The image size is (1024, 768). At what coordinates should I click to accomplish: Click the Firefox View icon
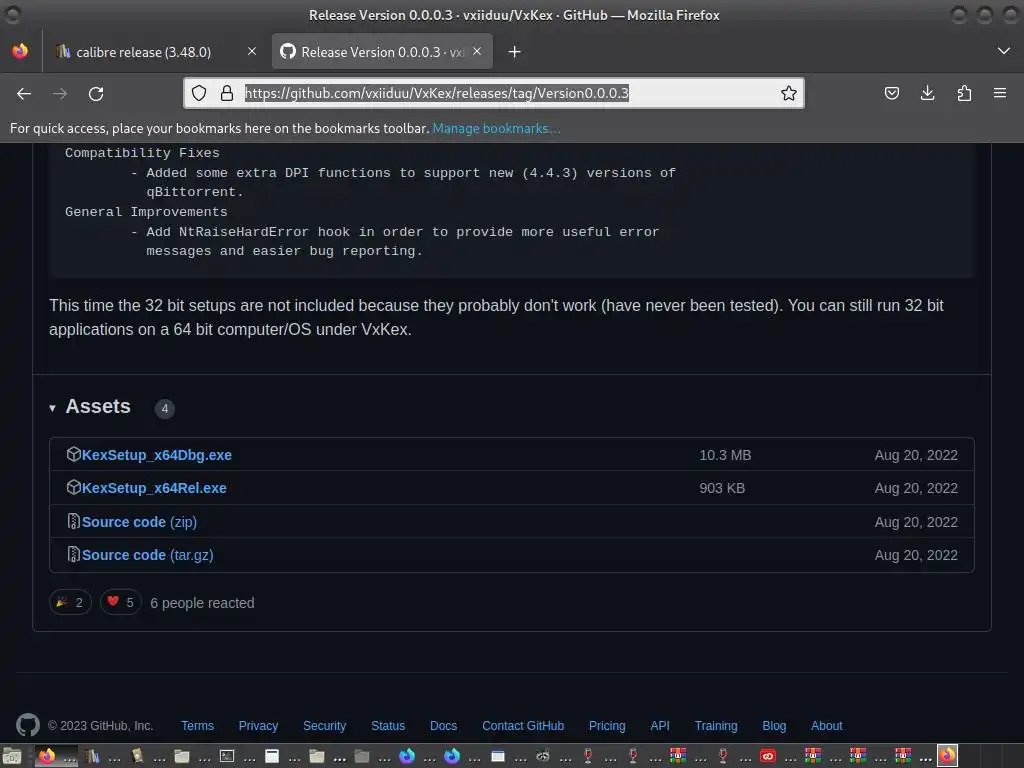click(20, 51)
